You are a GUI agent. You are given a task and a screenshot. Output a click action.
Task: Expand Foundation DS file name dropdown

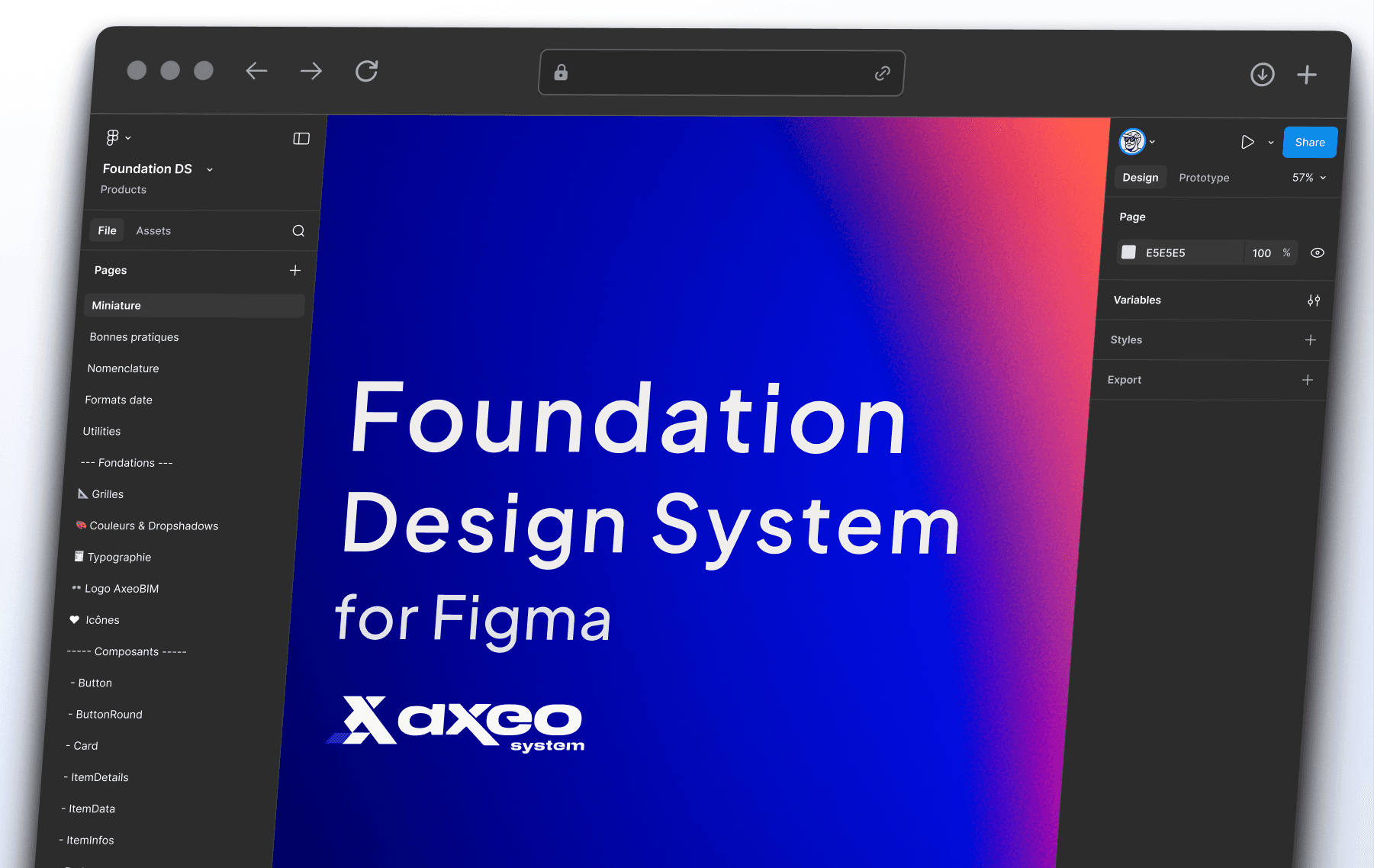(x=210, y=169)
